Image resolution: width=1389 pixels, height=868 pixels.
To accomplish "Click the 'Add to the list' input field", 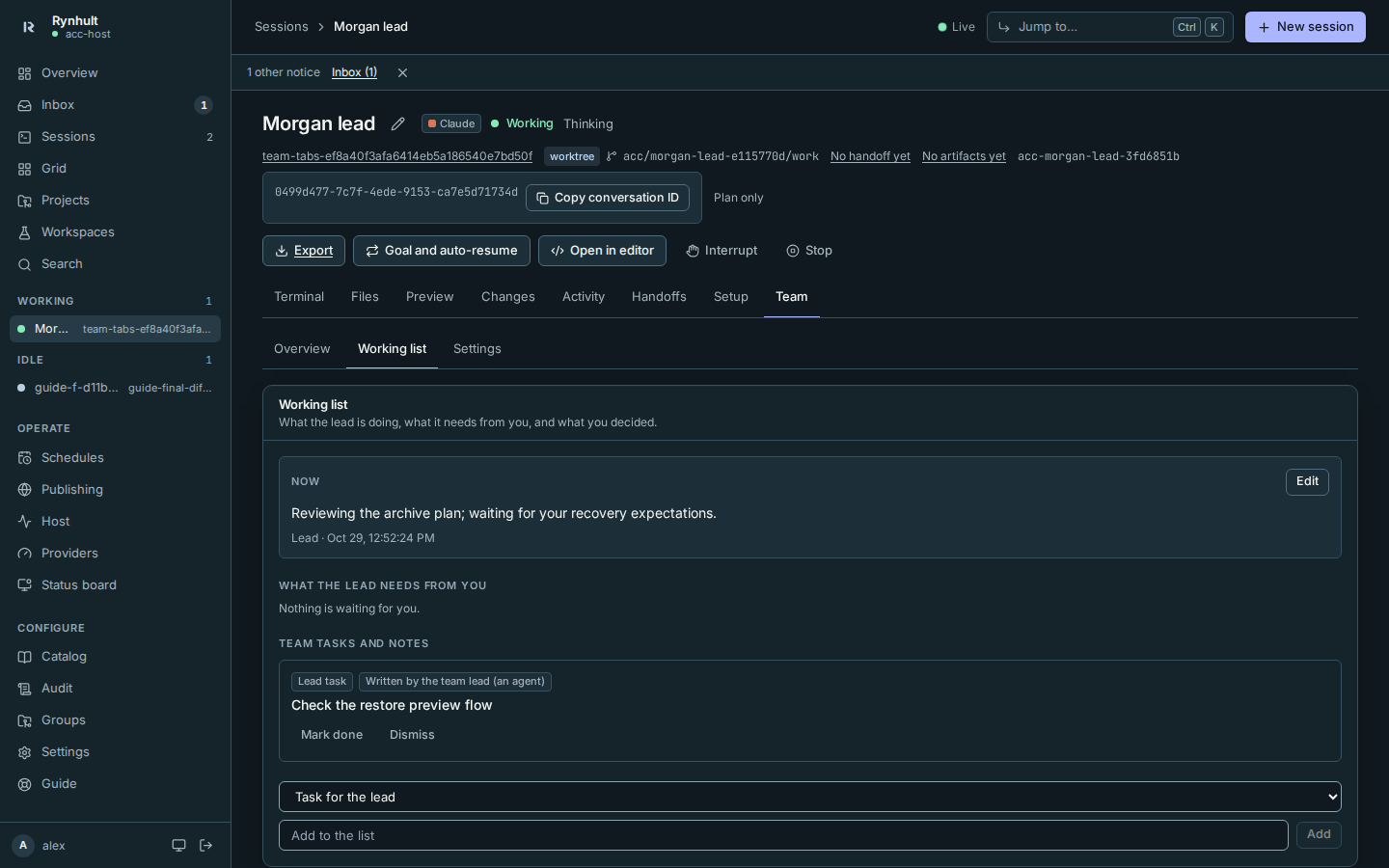I will tap(783, 835).
